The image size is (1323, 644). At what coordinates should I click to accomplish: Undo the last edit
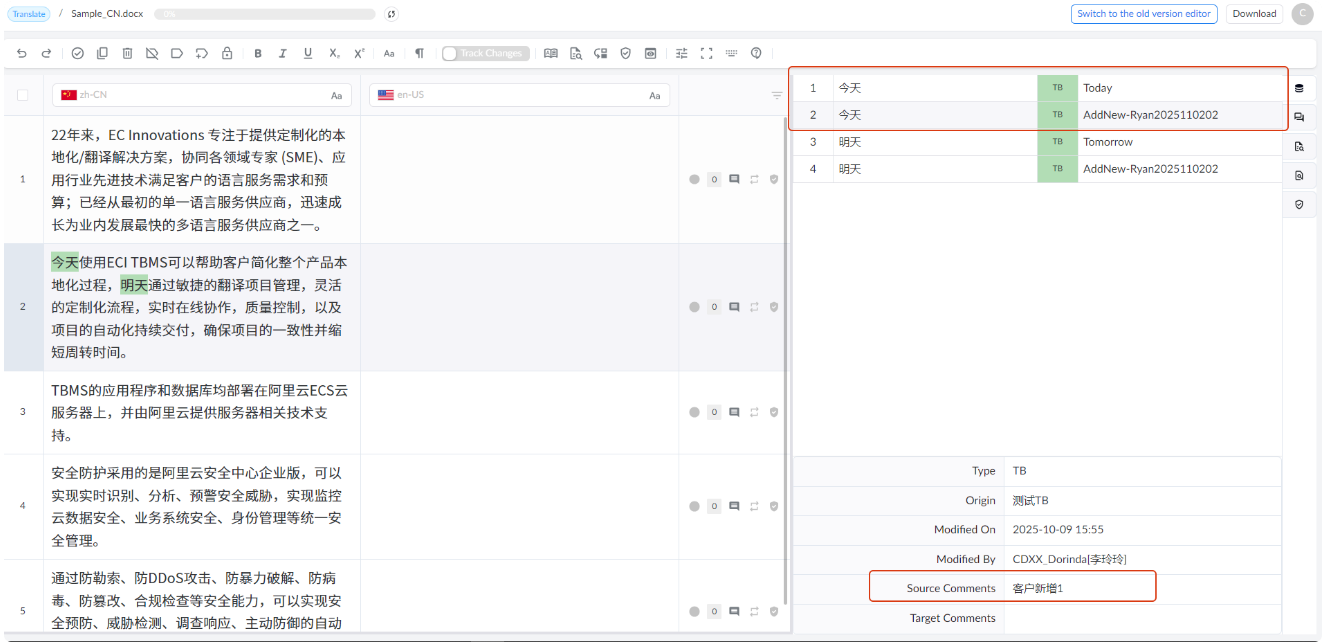tap(22, 53)
